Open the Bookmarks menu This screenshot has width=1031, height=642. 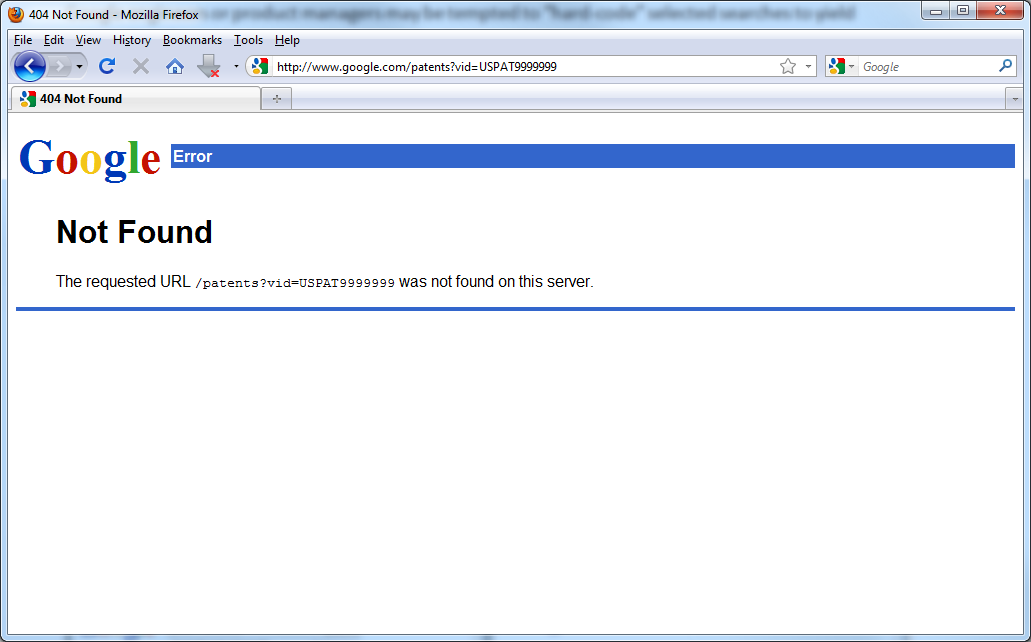[x=192, y=40]
